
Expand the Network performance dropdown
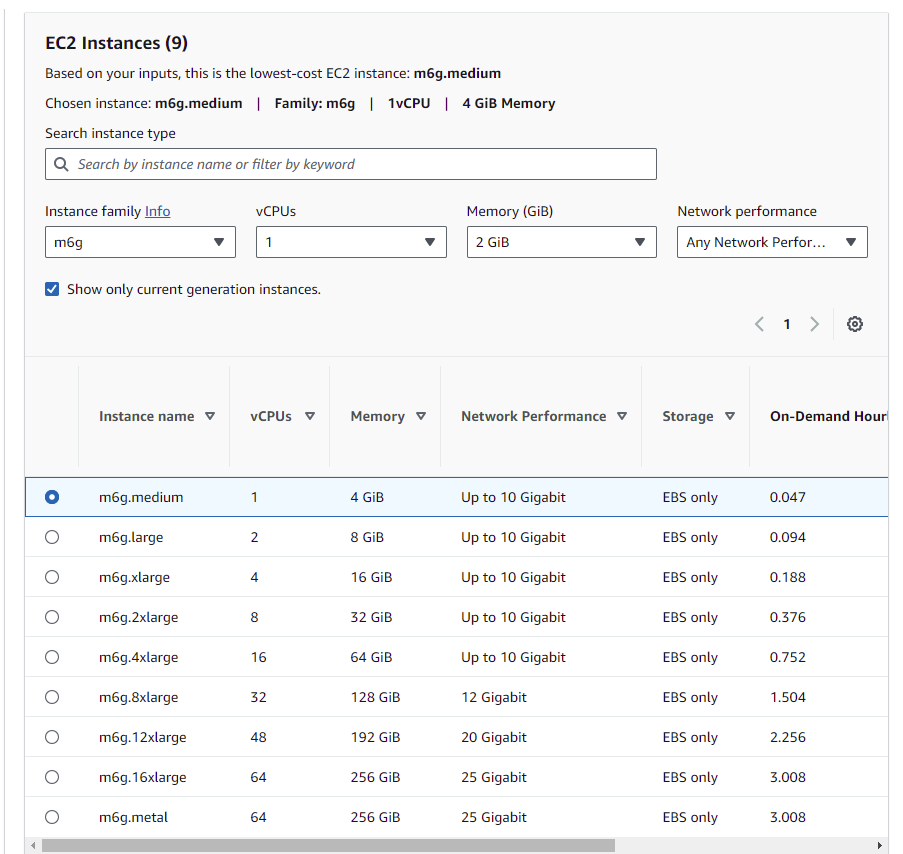click(772, 243)
